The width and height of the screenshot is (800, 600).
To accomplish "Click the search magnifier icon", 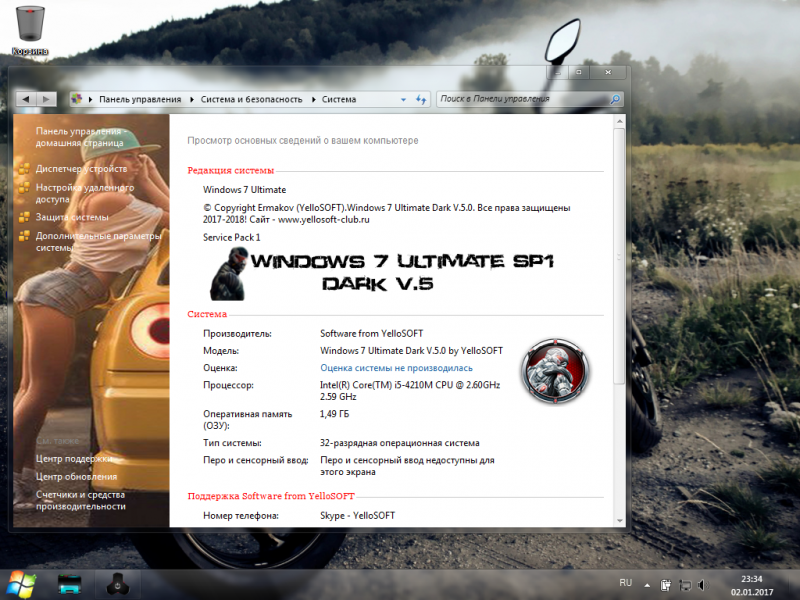I will click(x=615, y=99).
